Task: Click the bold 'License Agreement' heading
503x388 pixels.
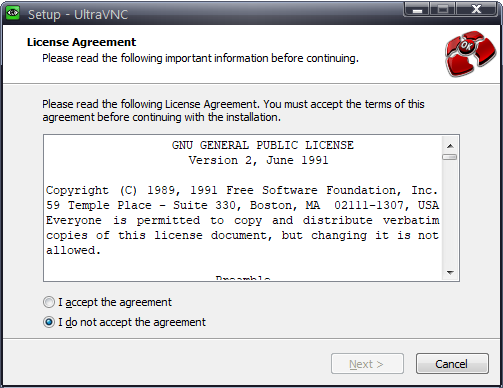Action: click(81, 42)
